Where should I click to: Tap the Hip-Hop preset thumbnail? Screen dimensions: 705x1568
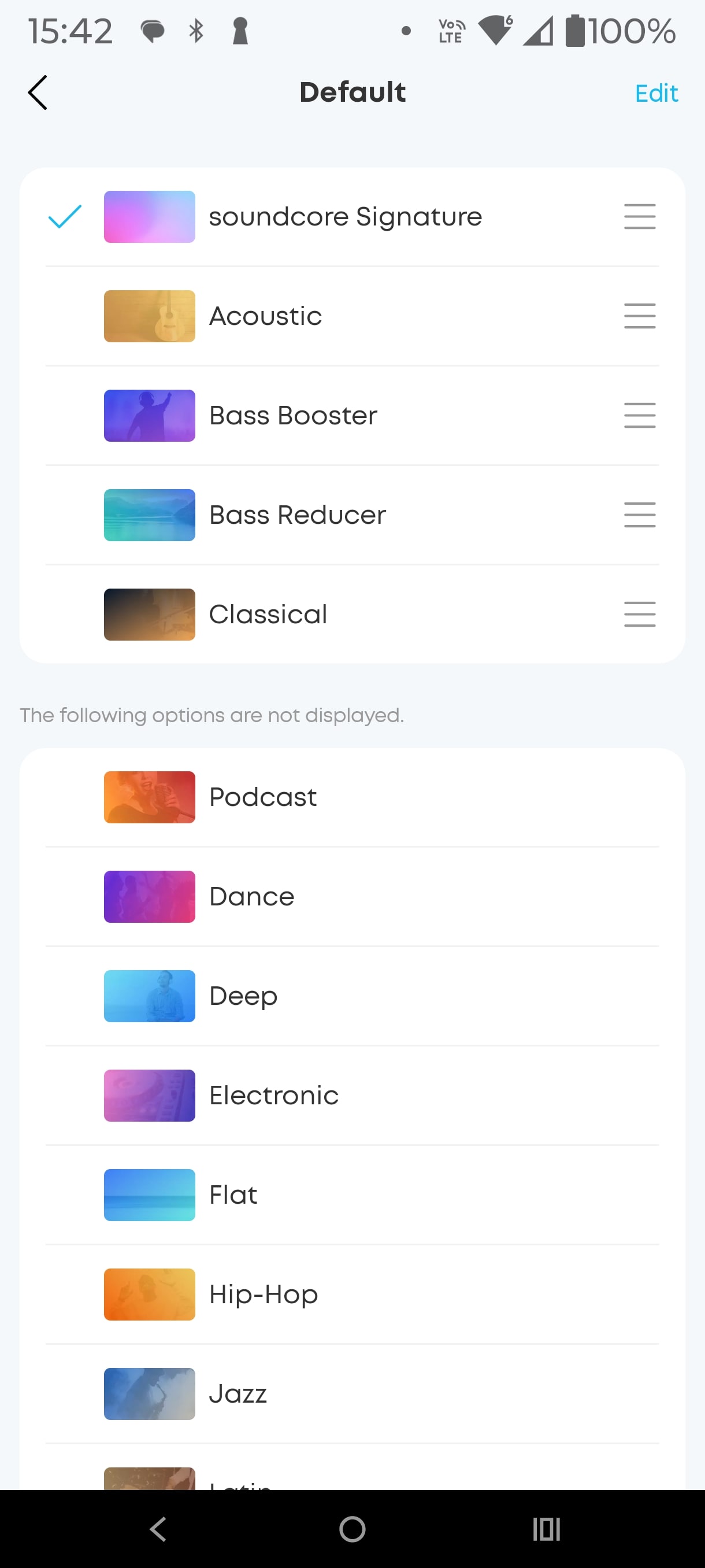click(x=150, y=1294)
